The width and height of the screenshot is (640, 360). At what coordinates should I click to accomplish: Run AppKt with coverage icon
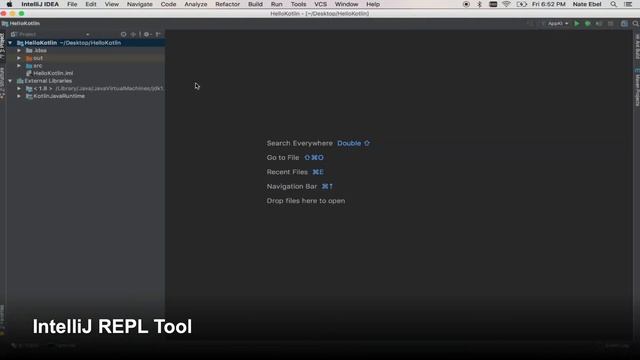(x=599, y=24)
